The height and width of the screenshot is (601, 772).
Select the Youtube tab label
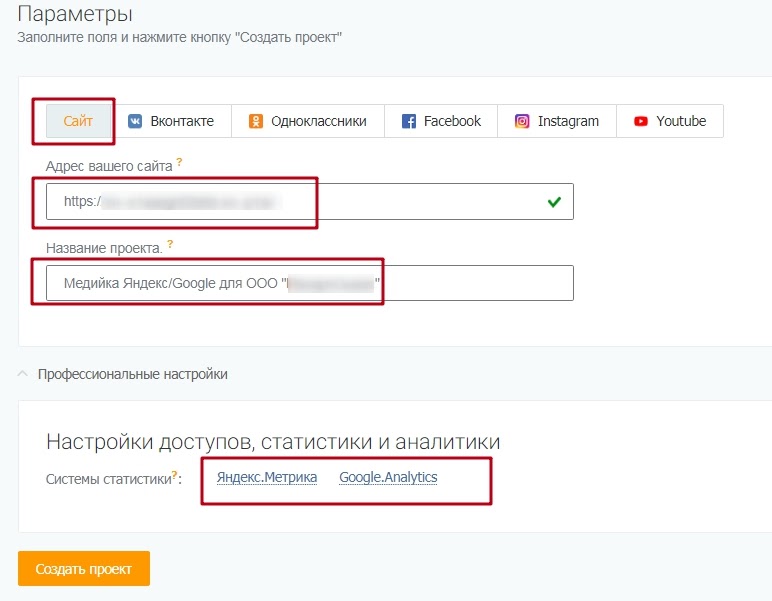coord(681,121)
